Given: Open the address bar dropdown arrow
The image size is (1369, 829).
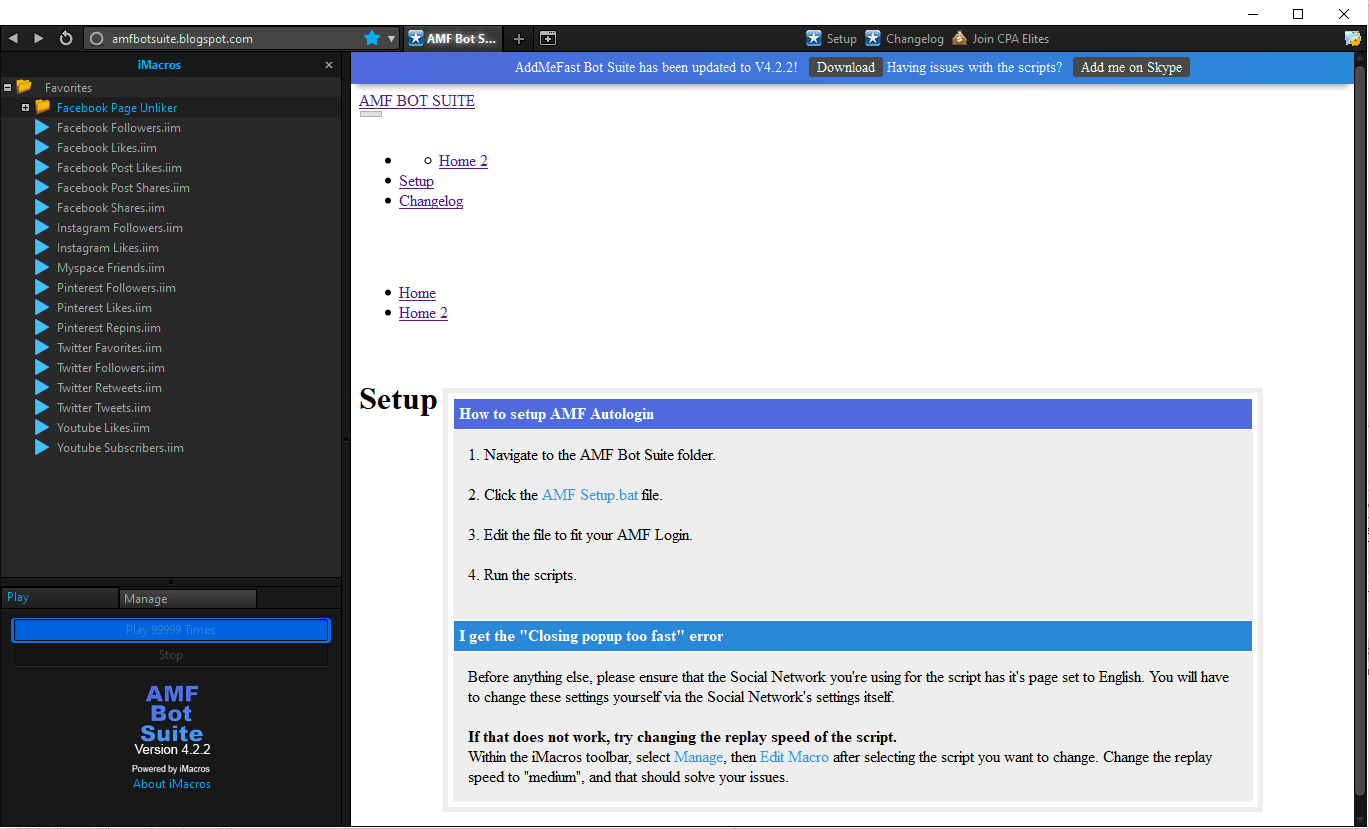Looking at the screenshot, I should point(391,39).
